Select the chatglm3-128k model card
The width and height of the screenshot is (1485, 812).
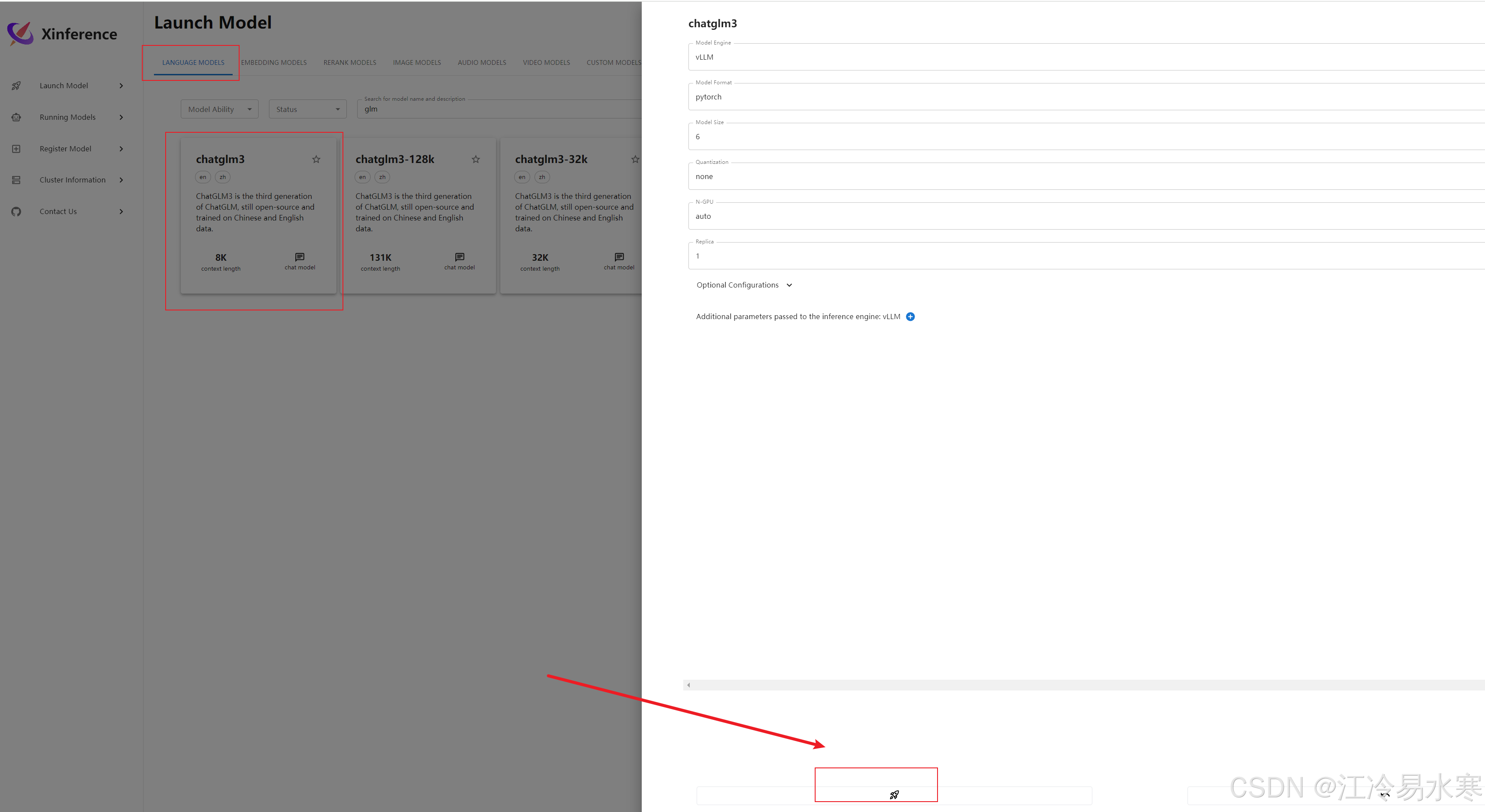pyautogui.click(x=418, y=215)
